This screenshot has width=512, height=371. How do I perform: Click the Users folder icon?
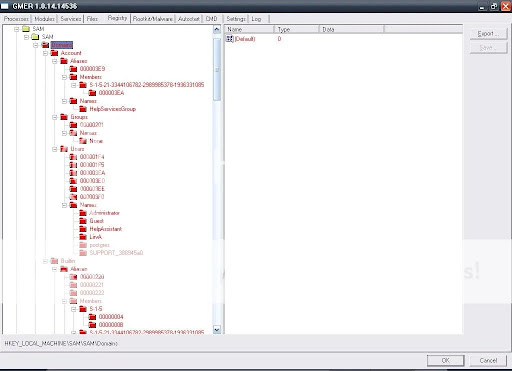click(64, 149)
